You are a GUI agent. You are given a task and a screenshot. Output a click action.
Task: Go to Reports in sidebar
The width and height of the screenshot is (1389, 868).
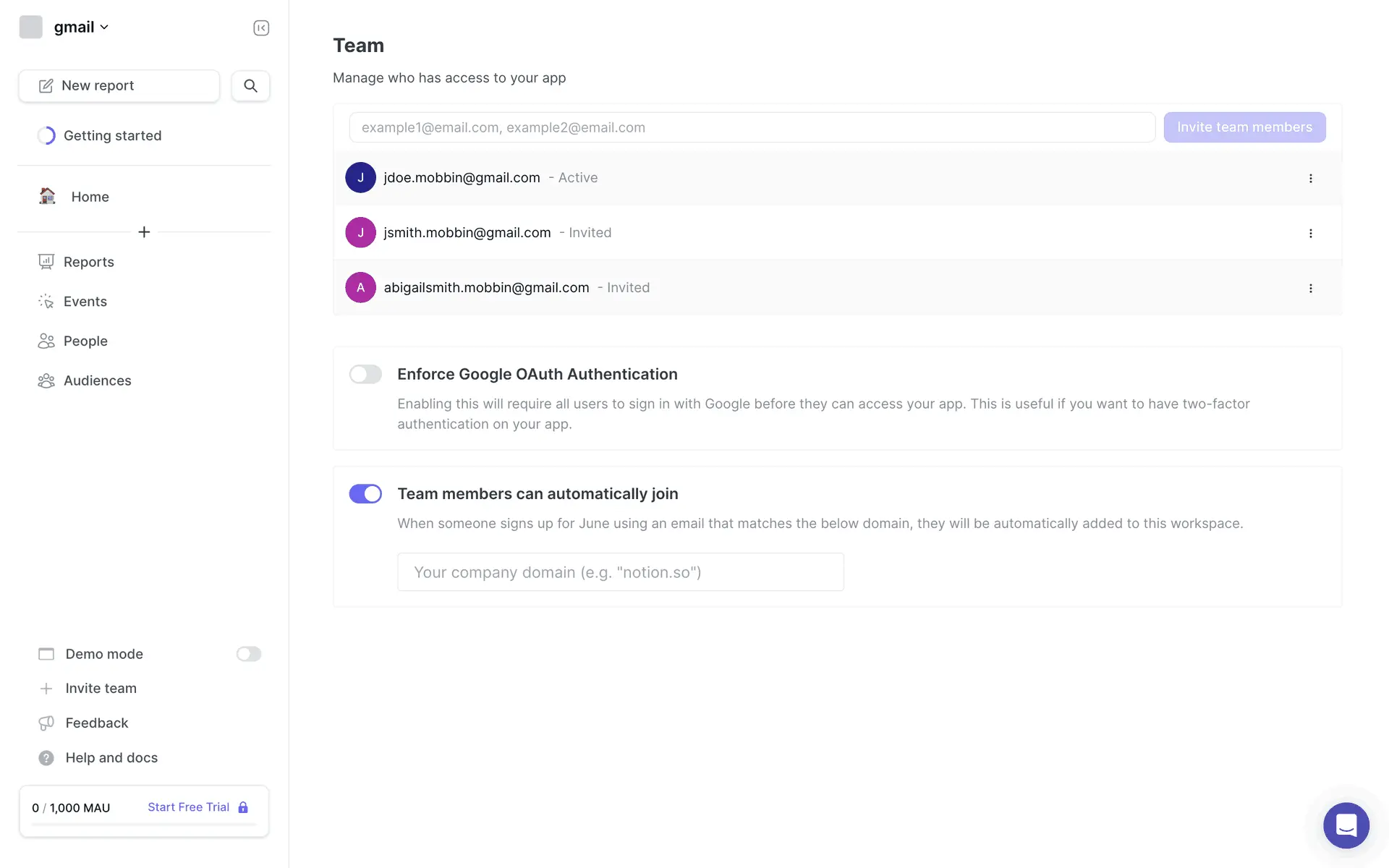pos(88,262)
